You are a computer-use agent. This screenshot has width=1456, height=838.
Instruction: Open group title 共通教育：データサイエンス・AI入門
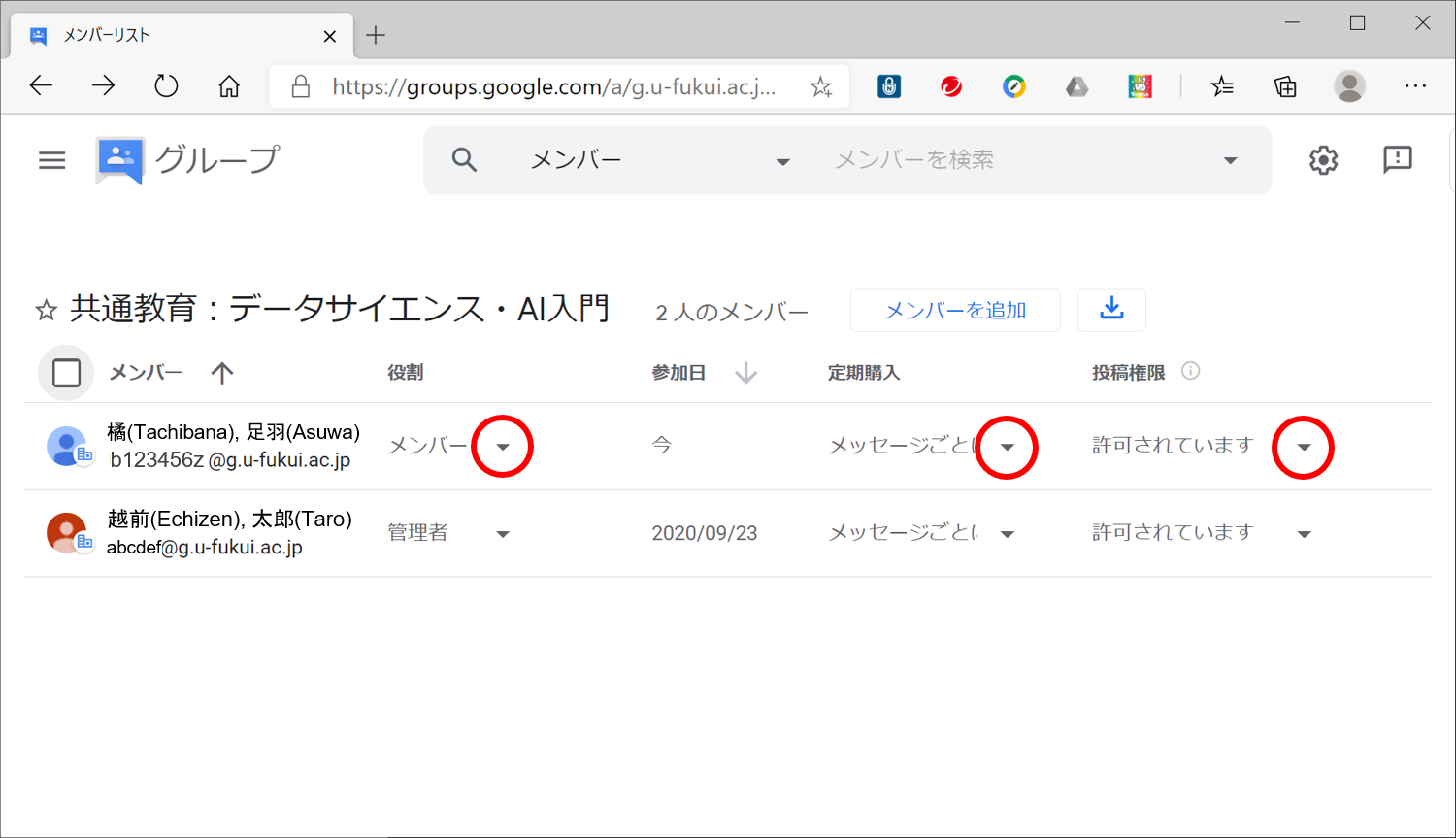coord(340,310)
